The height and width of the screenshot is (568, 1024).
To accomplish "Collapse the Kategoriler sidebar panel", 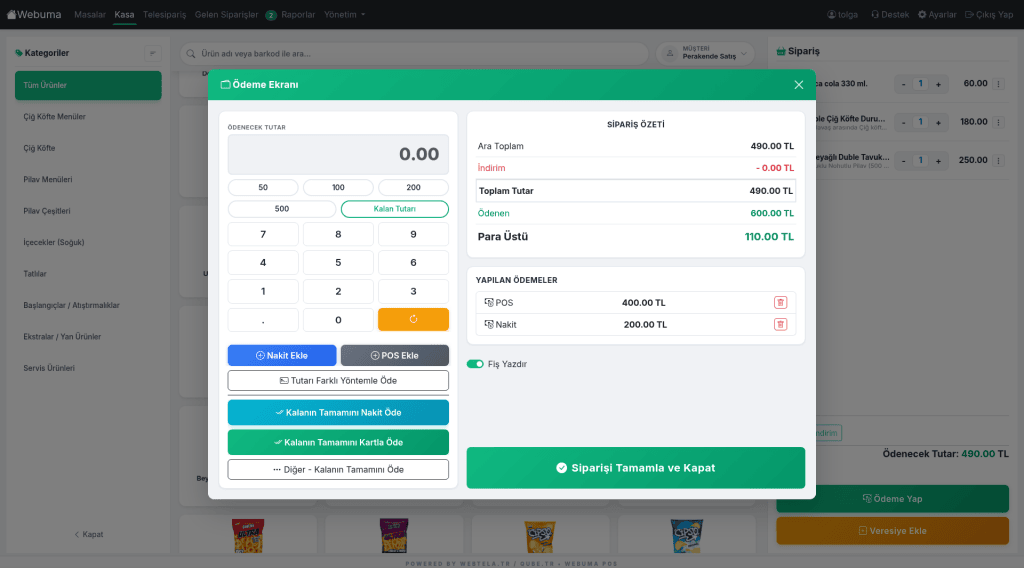I will click(x=152, y=53).
